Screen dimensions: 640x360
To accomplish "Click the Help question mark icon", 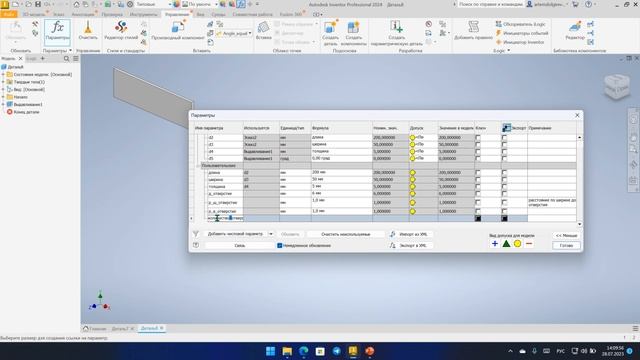I will pos(588,4).
